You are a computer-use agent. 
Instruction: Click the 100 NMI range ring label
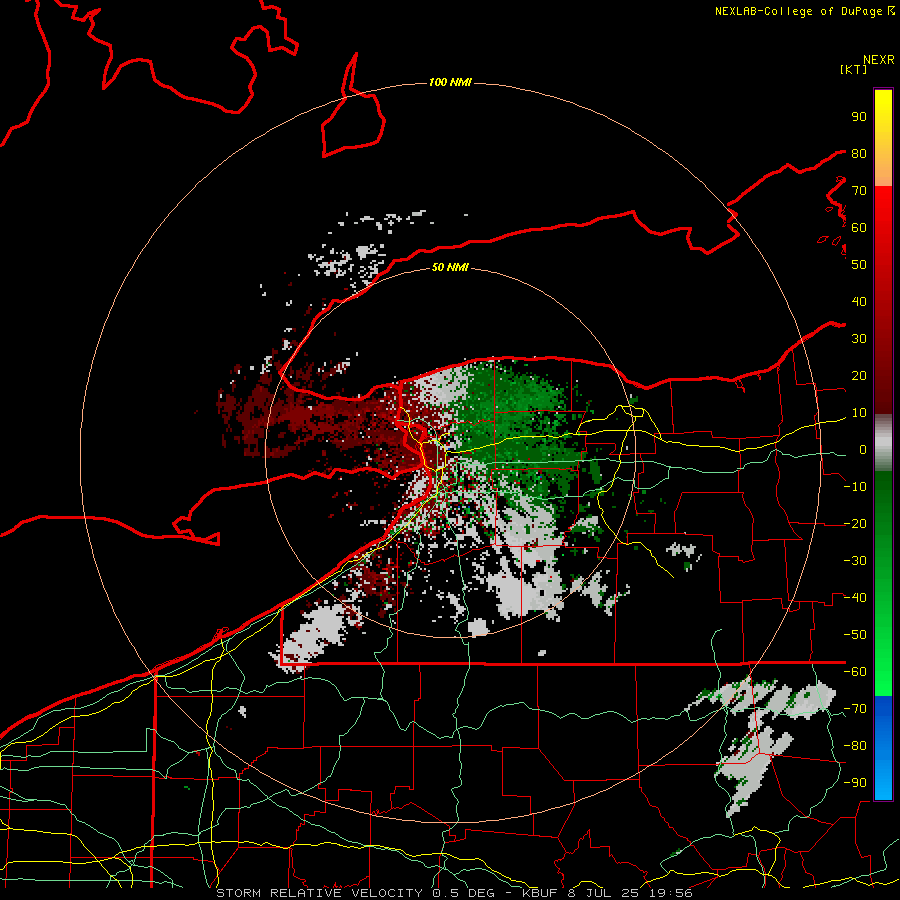(x=450, y=83)
